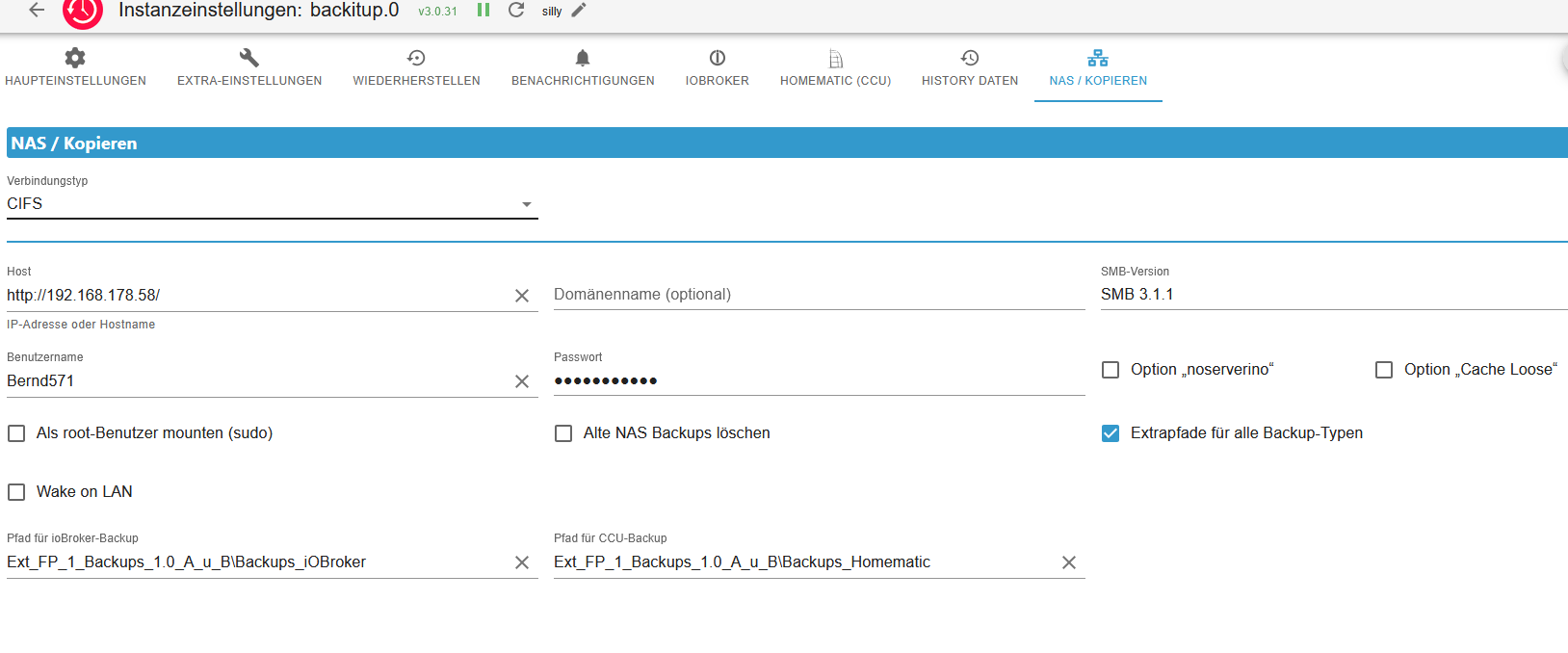Click the version label v3.0.31
Viewport: 1568px width, 653px height.
point(437,12)
